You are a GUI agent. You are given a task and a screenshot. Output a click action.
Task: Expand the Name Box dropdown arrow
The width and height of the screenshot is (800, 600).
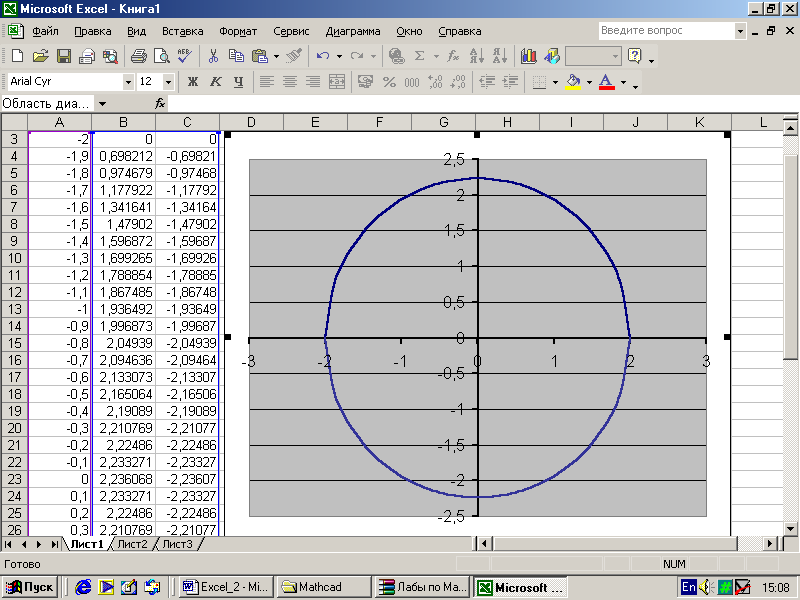(x=102, y=104)
